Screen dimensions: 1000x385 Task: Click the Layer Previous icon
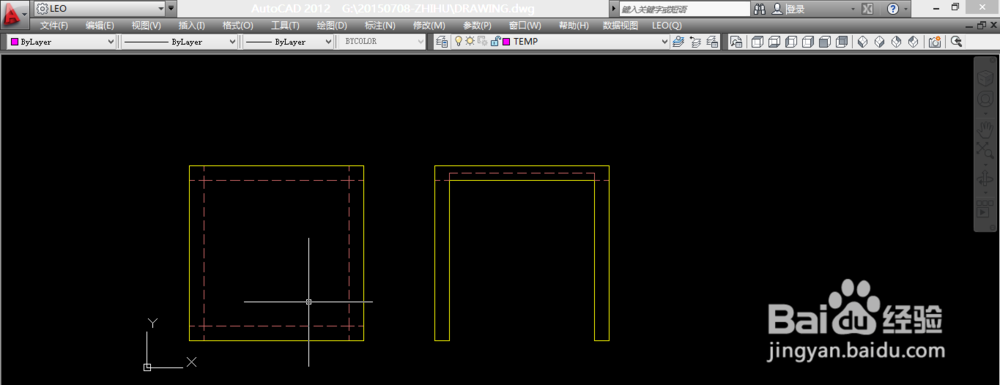696,41
